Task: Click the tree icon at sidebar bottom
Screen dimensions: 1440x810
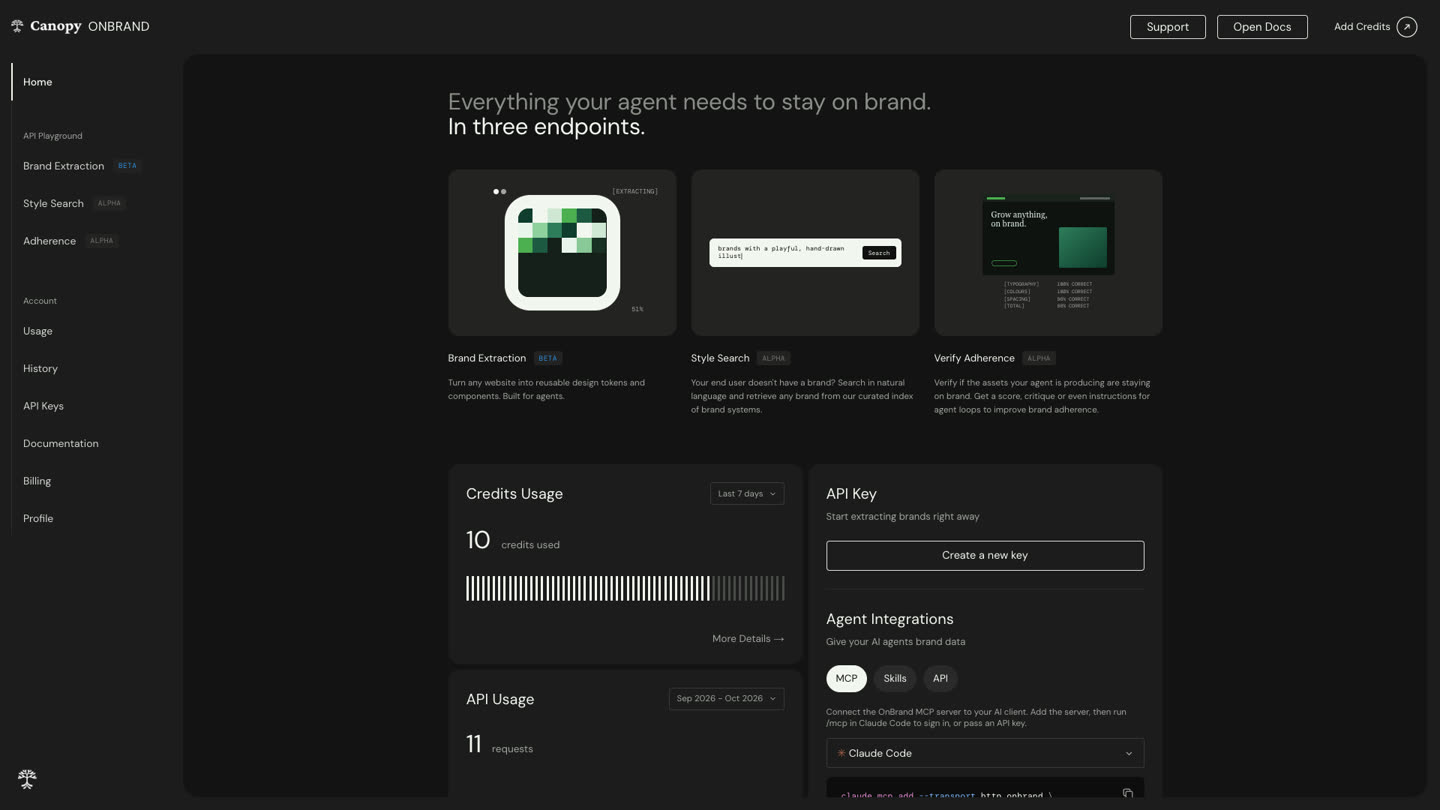Action: (27, 779)
